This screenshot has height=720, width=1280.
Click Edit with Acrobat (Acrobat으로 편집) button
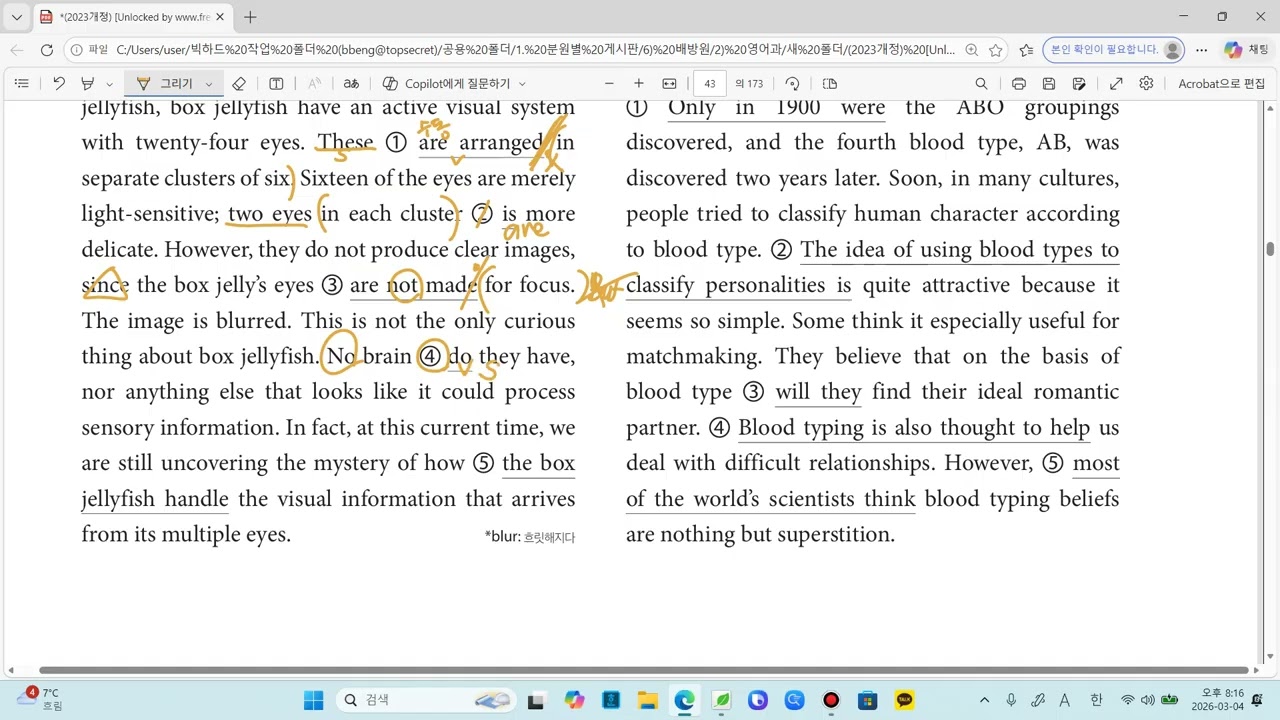coord(1221,84)
